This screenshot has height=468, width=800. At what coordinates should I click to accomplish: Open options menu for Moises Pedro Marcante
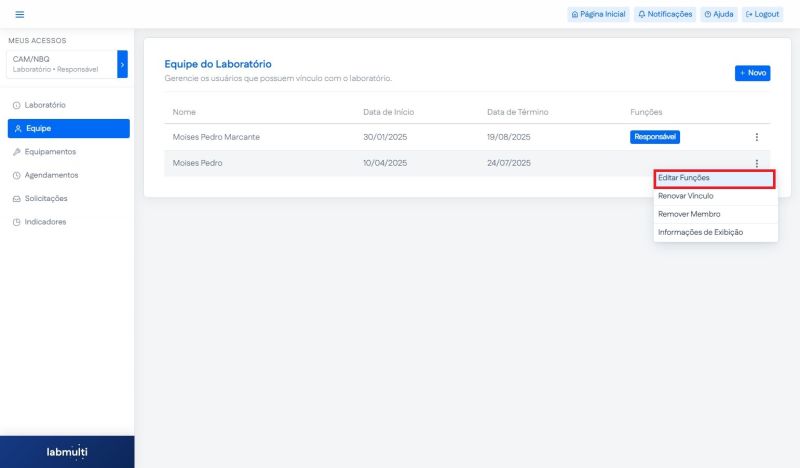point(756,137)
